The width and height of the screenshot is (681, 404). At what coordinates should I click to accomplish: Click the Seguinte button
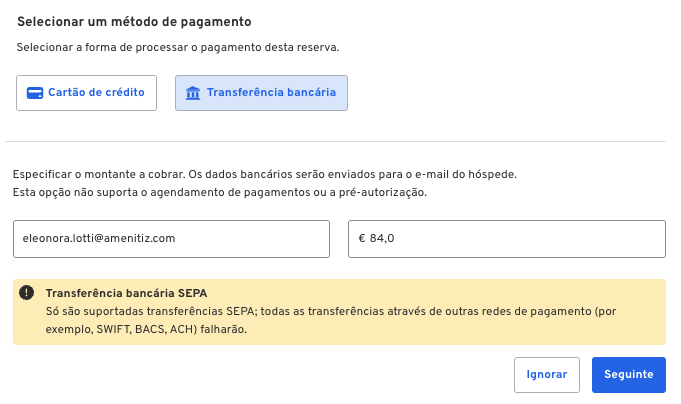coord(628,375)
